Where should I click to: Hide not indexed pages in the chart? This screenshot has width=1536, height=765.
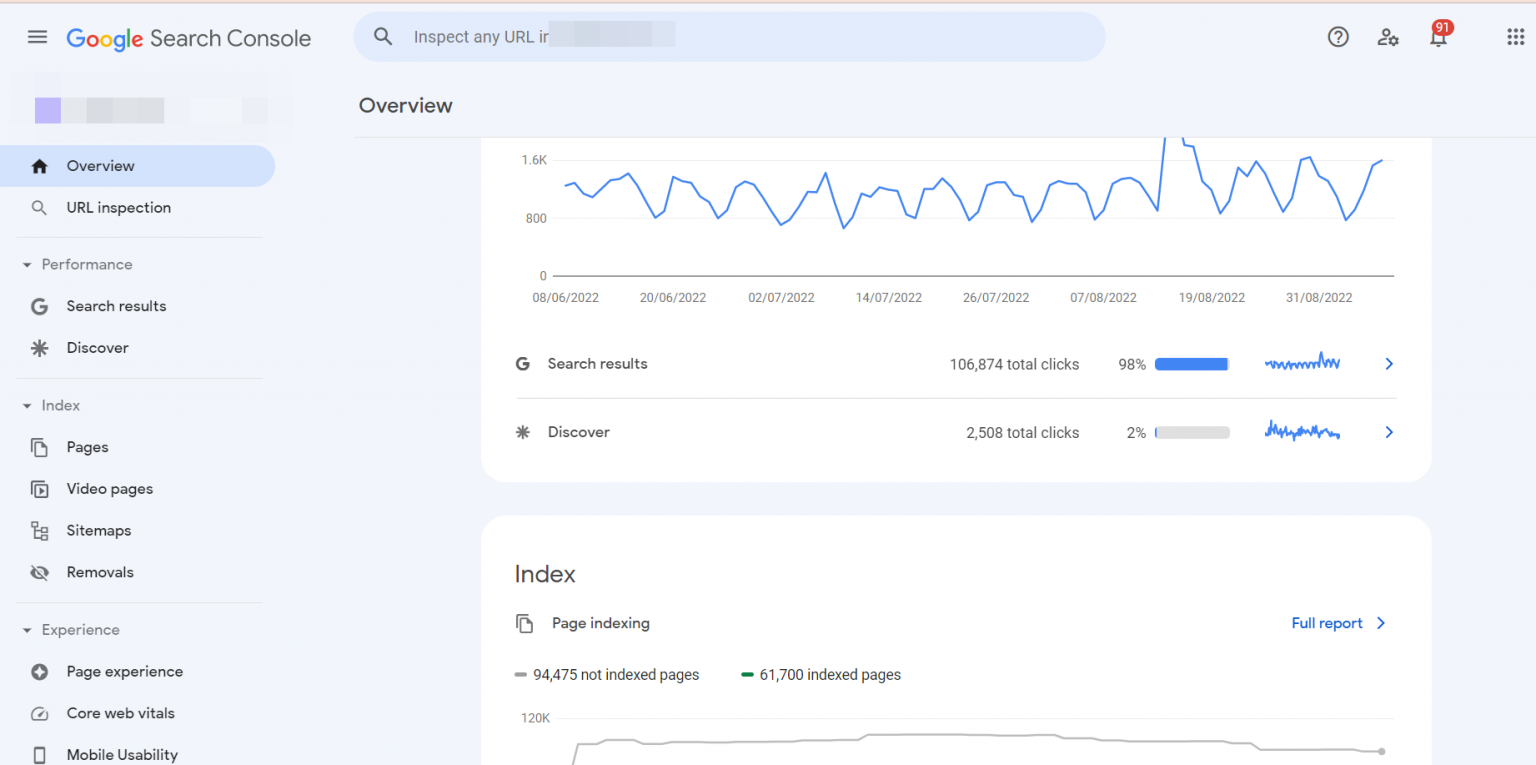(x=607, y=674)
